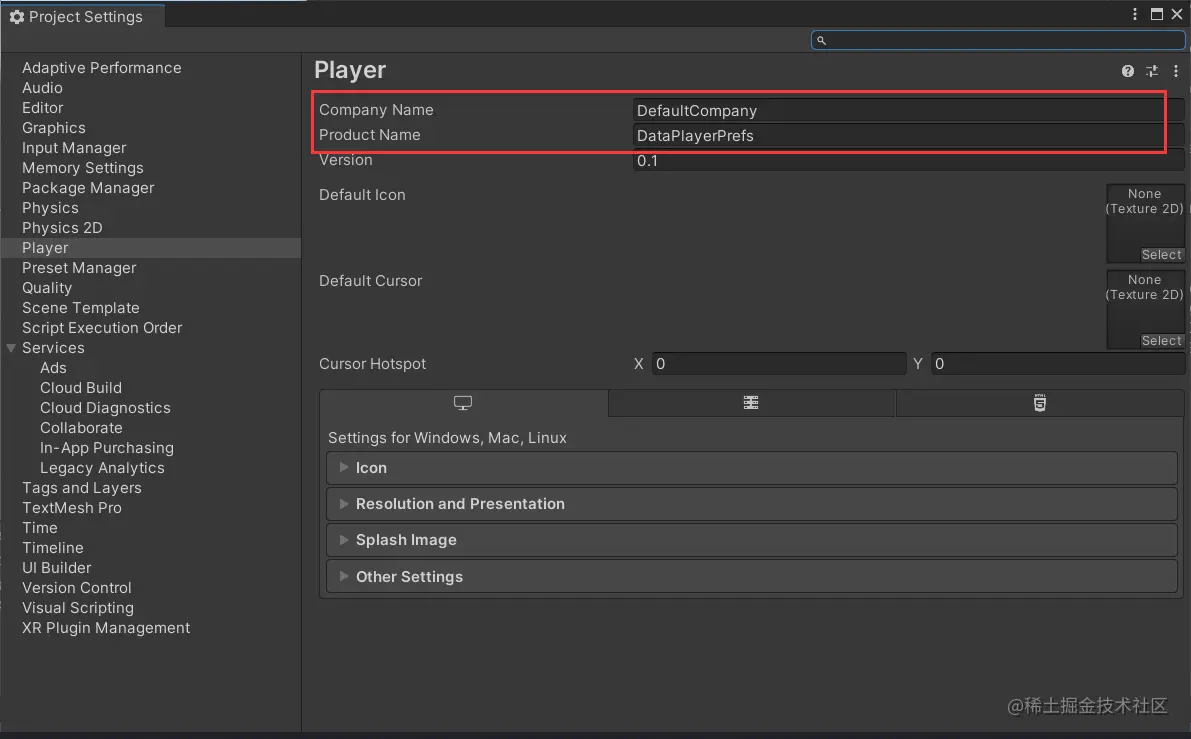The image size is (1191, 739).
Task: Click the Cursor Hotspot X label
Action: [x=639, y=364]
